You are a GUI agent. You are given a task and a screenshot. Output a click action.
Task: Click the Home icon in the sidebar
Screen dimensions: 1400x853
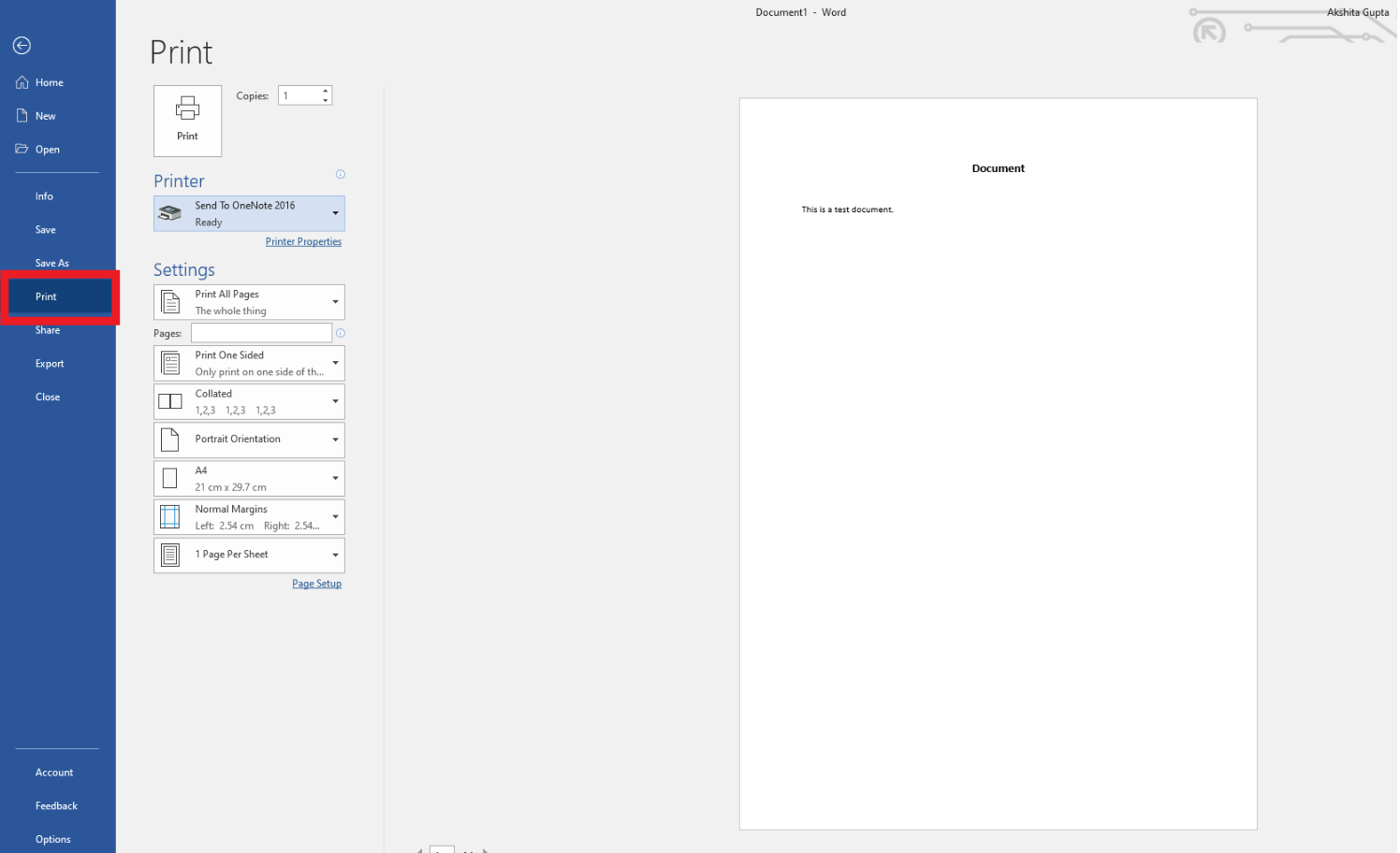[41, 81]
